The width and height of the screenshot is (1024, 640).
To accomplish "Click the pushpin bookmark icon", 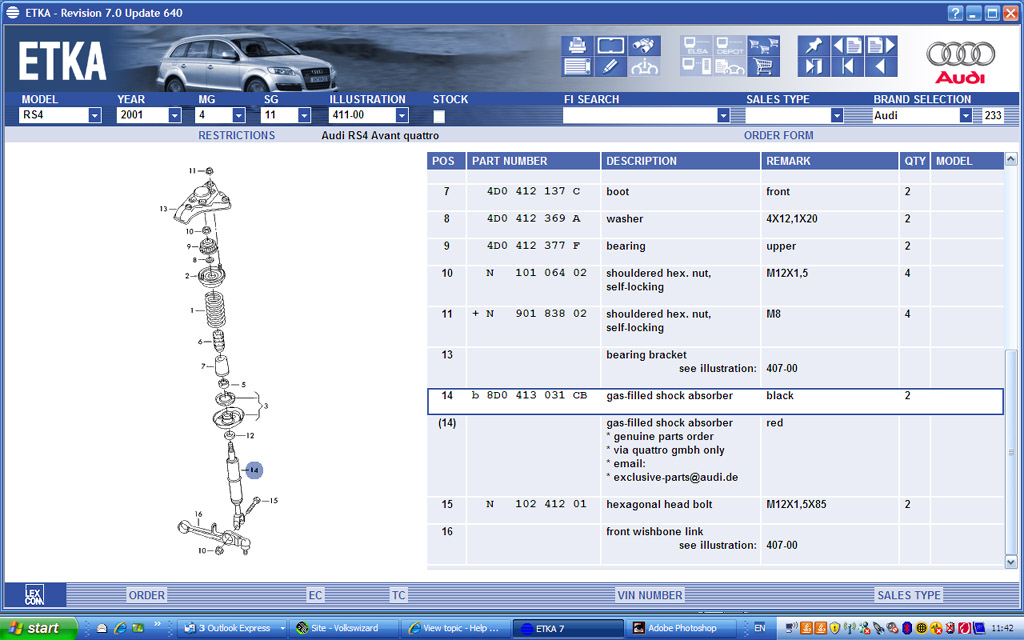I will click(x=813, y=46).
